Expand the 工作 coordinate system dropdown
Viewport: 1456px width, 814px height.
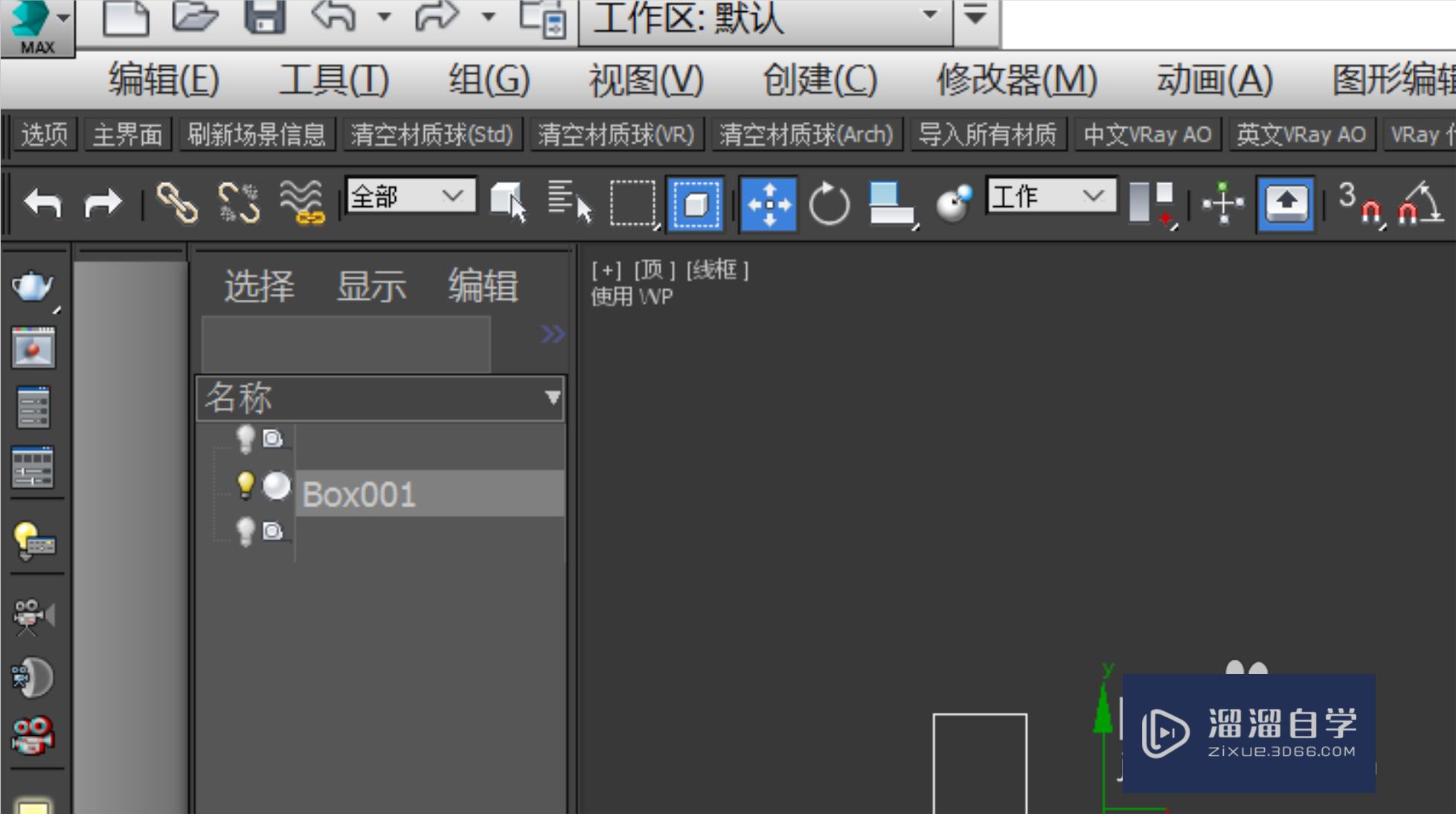coord(1051,196)
